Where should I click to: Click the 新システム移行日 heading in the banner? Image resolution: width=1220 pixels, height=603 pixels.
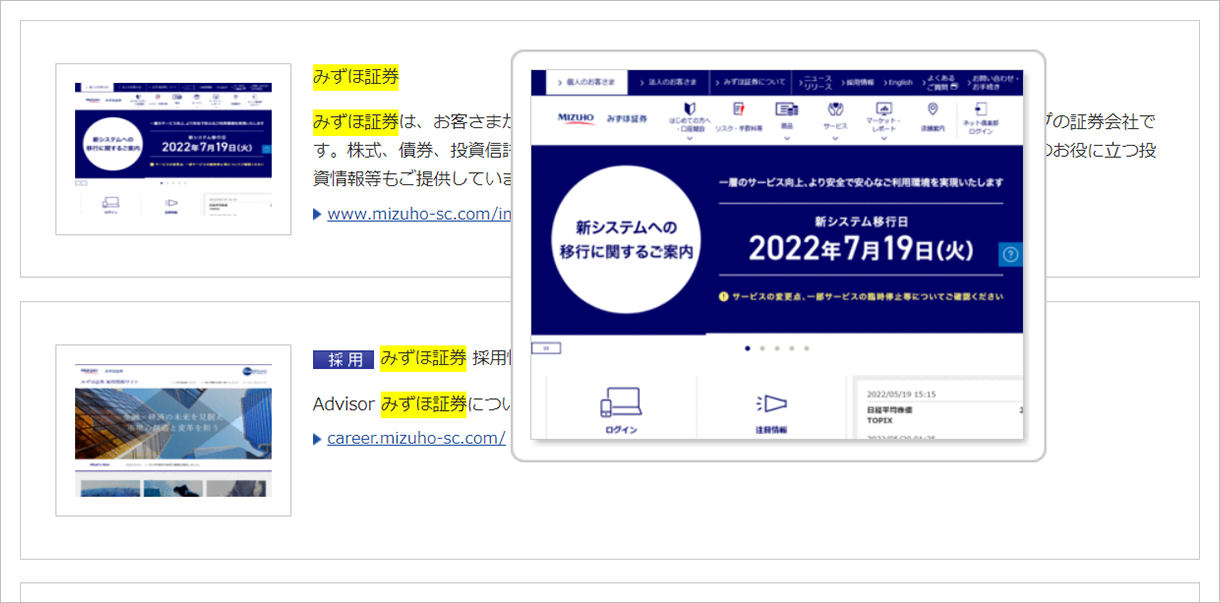(861, 222)
